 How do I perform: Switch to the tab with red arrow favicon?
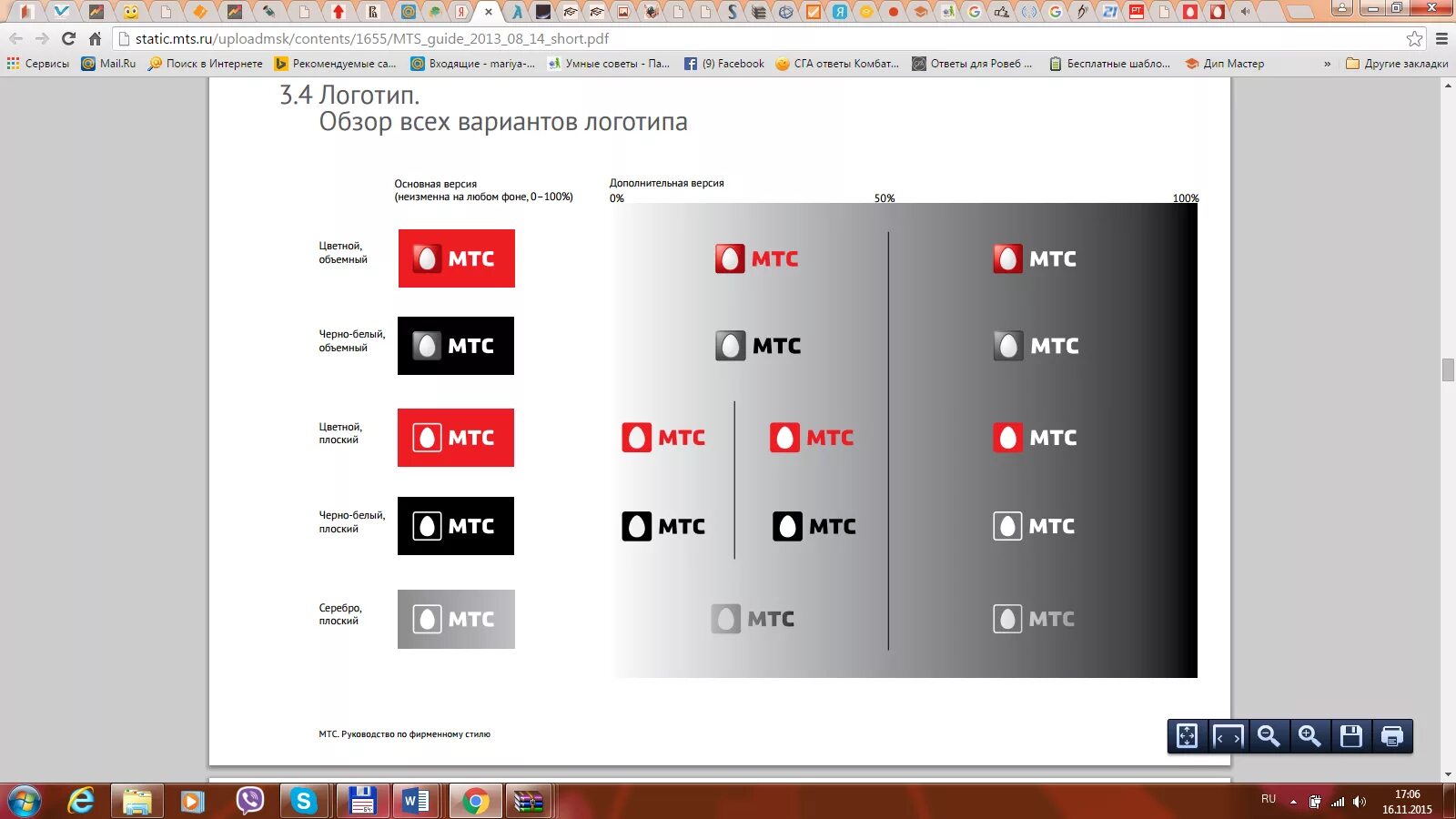(339, 12)
